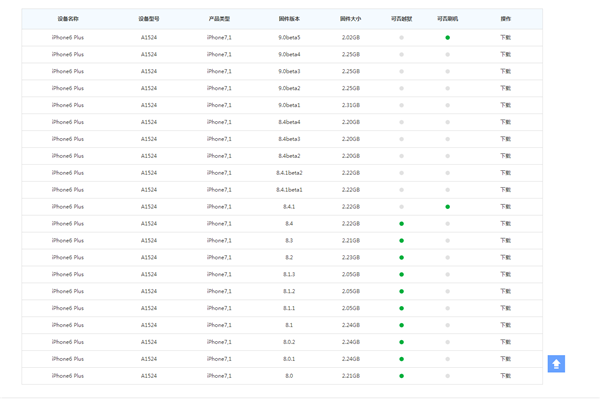
Task: Click 下载 for firmware 8.4beta4
Action: click(x=505, y=122)
